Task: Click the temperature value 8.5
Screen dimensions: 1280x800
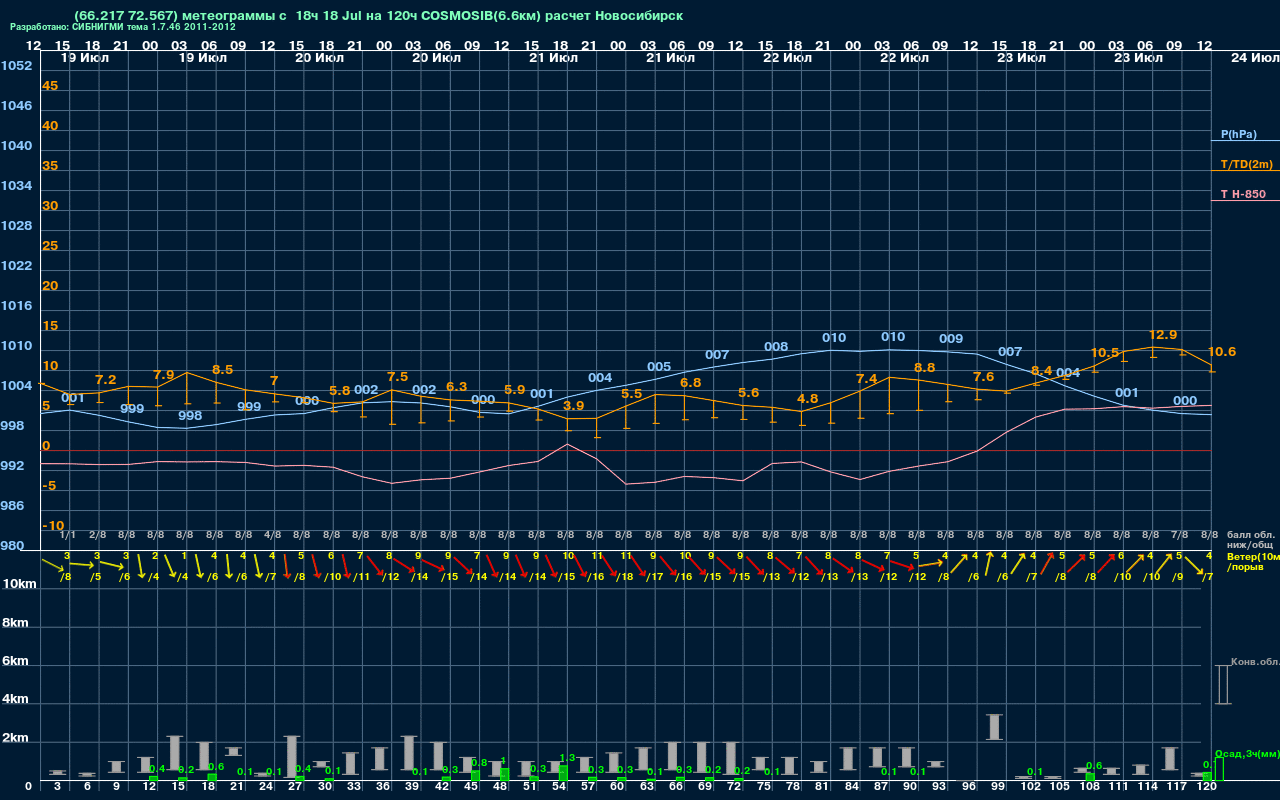Action: pos(223,370)
